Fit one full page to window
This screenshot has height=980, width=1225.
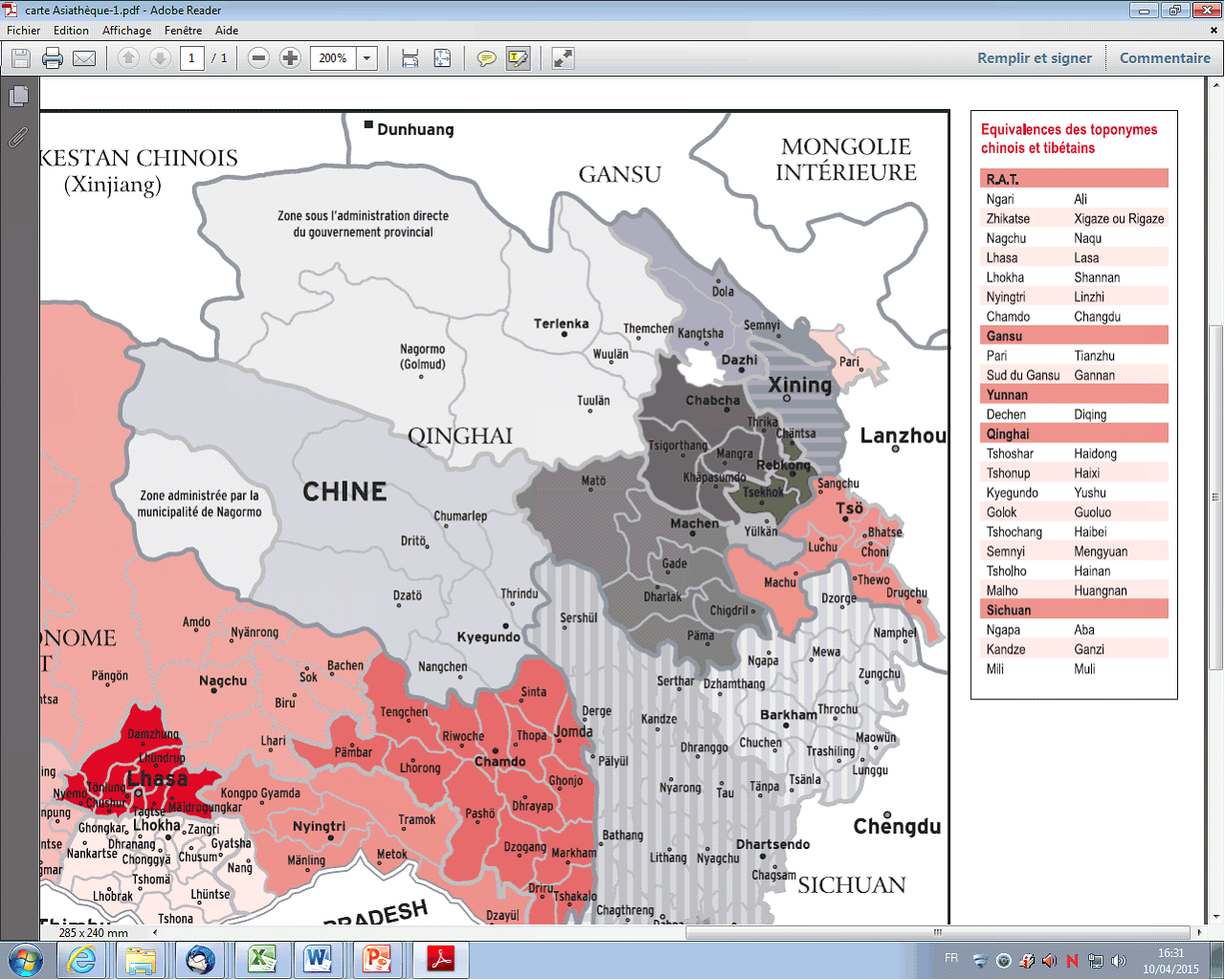[442, 58]
